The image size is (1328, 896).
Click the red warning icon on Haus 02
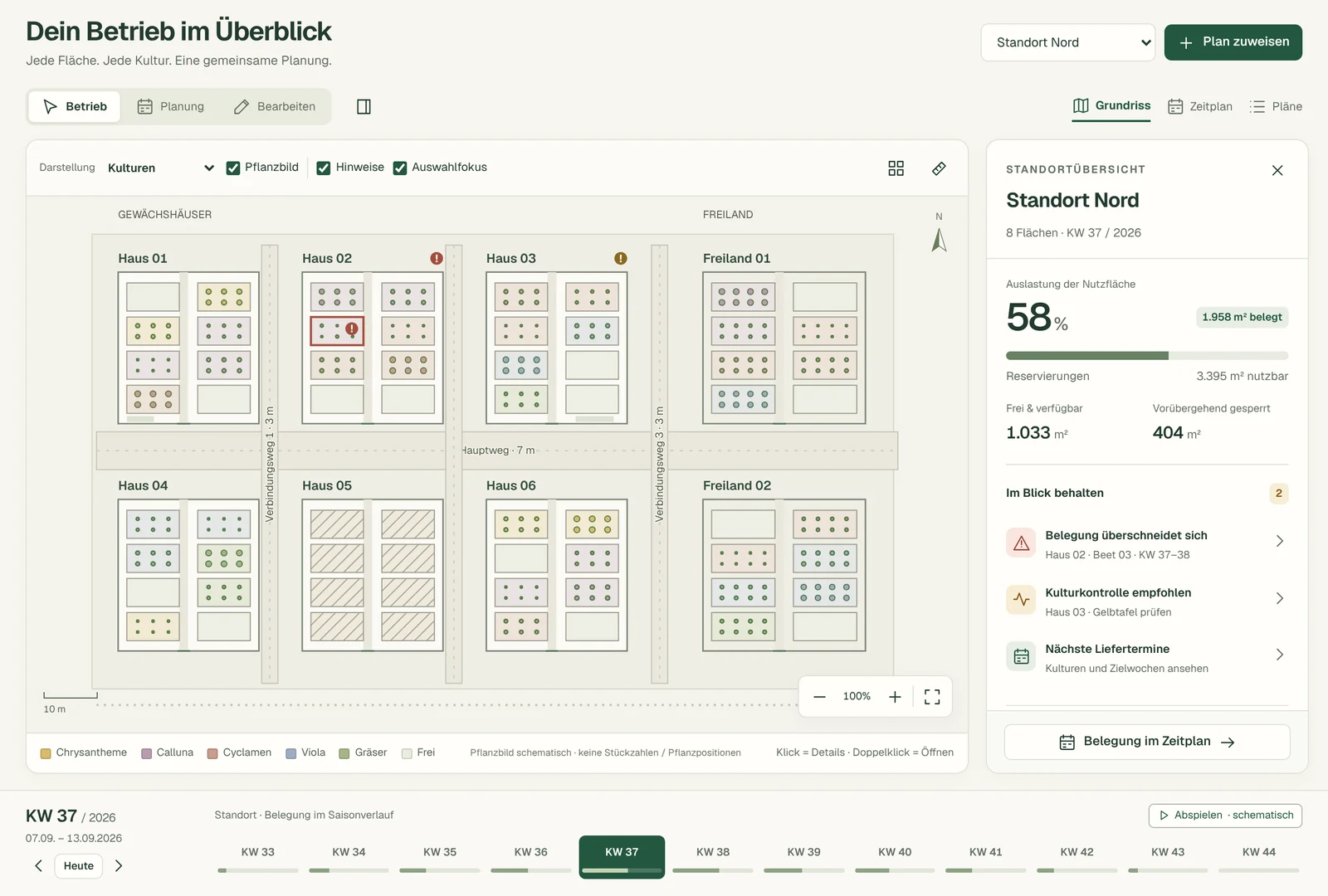pos(437,258)
